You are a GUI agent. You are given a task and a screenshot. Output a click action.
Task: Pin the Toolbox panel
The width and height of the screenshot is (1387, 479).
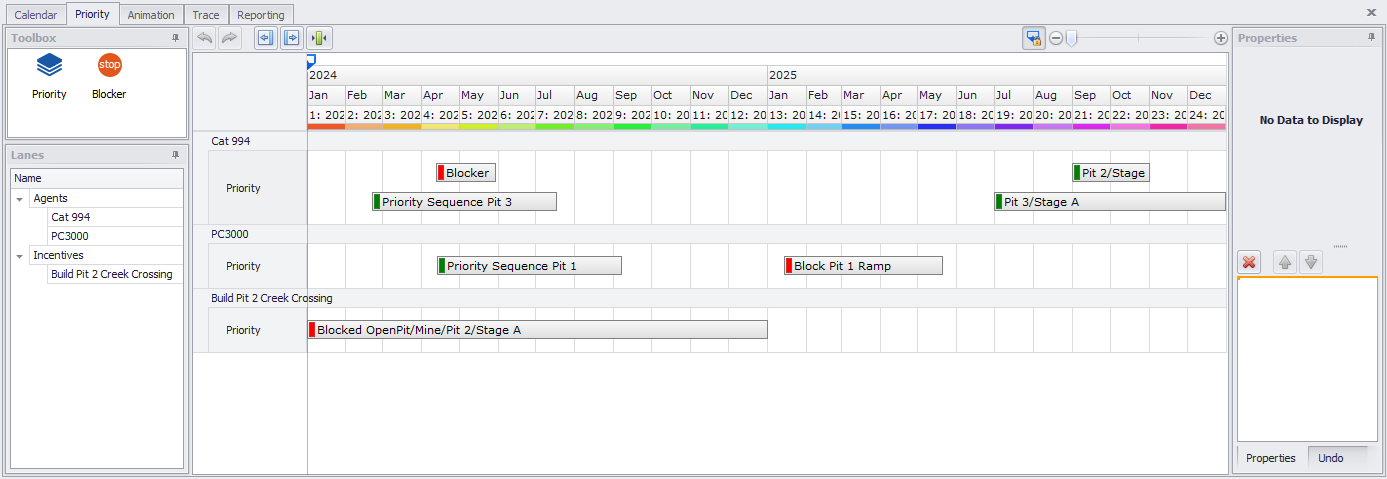pyautogui.click(x=175, y=38)
